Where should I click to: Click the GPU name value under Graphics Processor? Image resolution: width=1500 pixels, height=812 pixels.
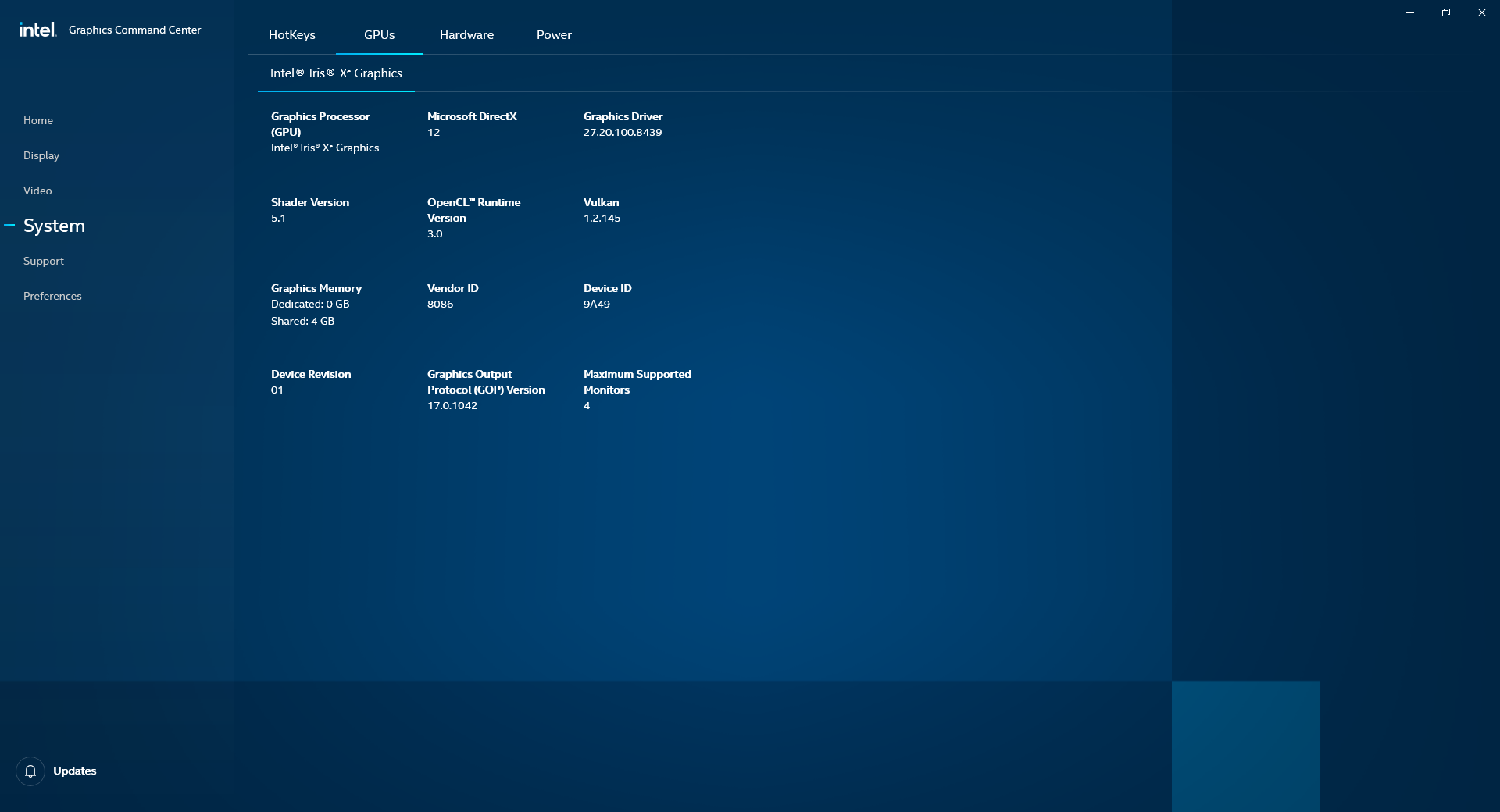325,148
